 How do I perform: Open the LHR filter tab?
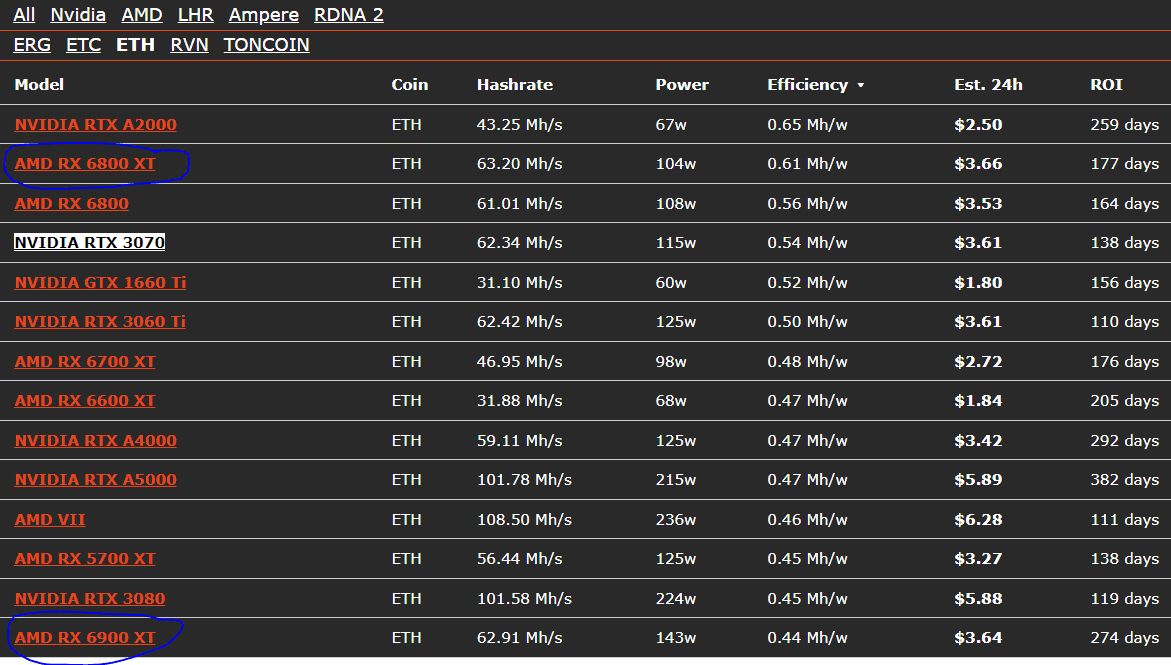[195, 15]
